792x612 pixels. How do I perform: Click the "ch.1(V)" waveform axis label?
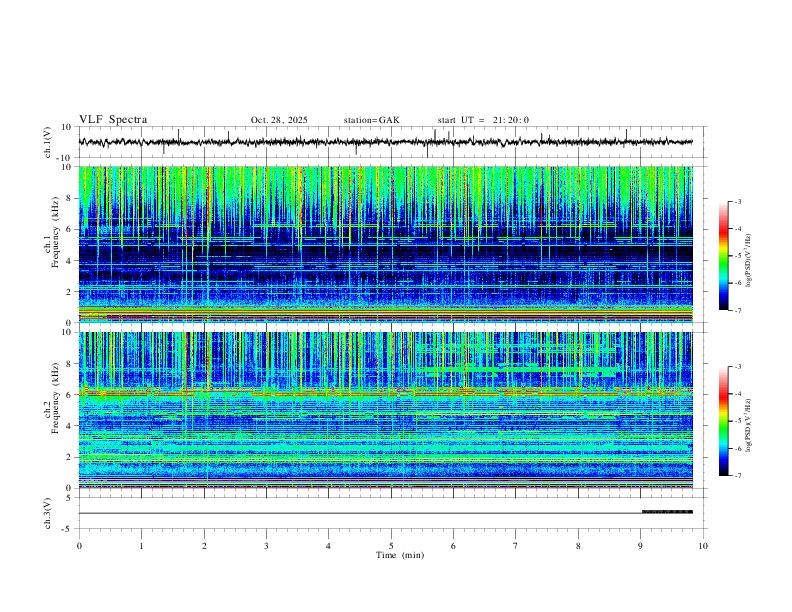click(x=48, y=142)
